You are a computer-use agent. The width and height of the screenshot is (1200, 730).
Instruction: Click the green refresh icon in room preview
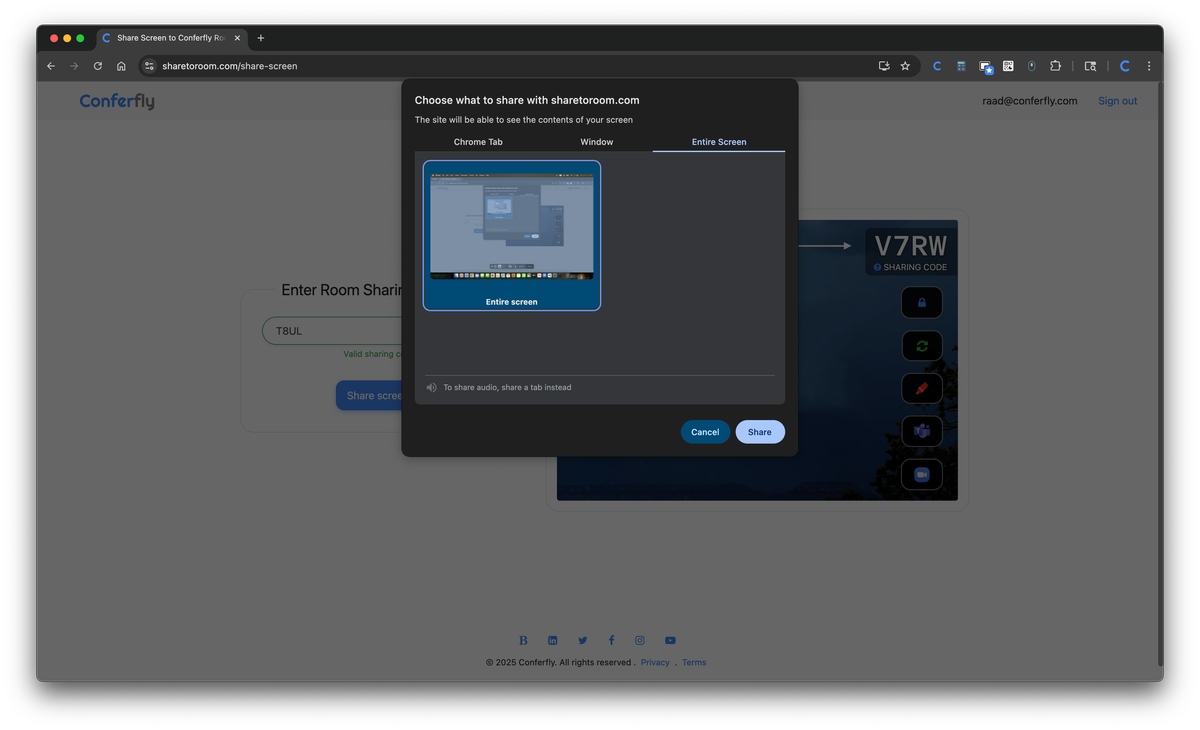click(x=922, y=346)
